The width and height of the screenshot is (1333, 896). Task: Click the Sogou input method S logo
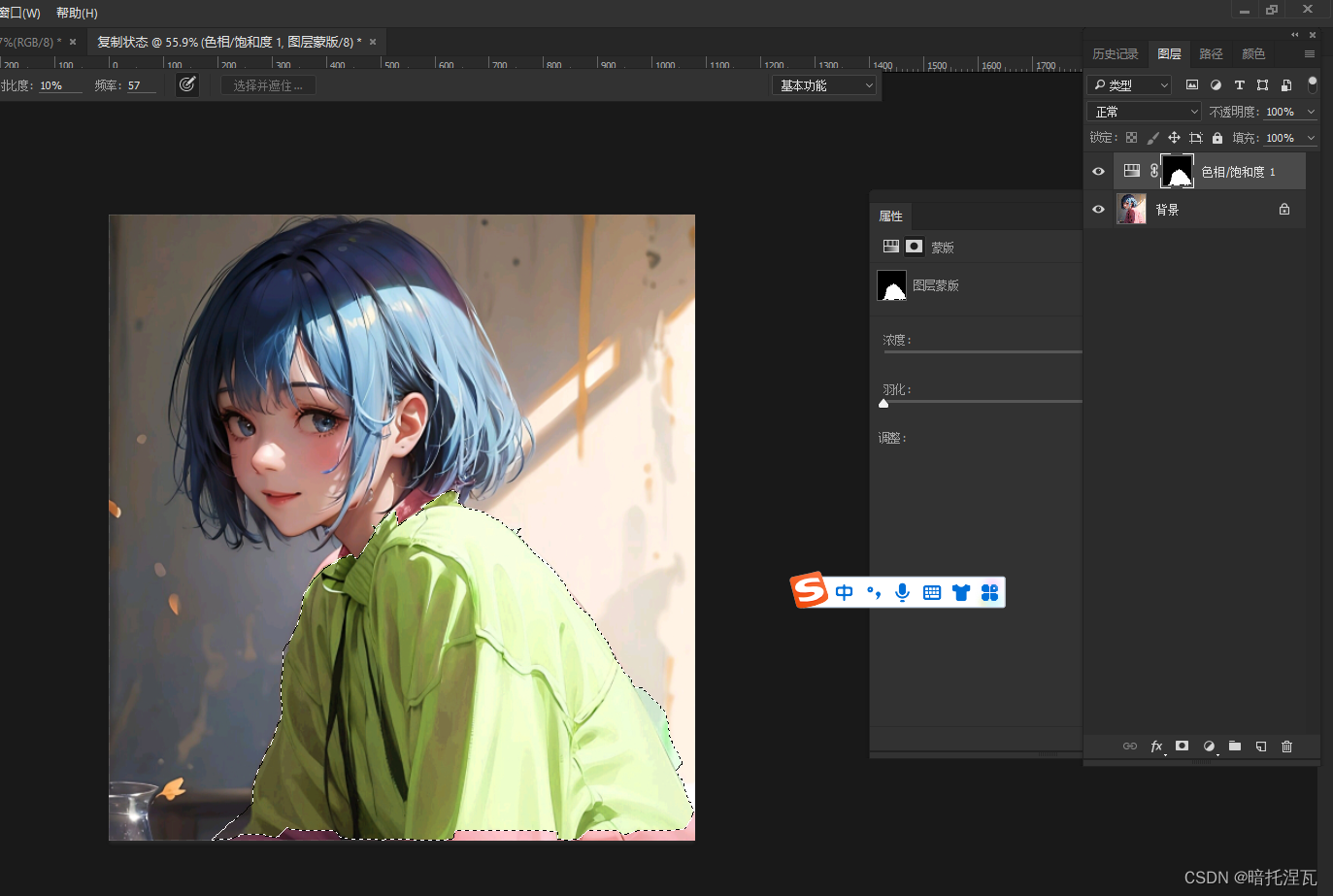pyautogui.click(x=809, y=590)
